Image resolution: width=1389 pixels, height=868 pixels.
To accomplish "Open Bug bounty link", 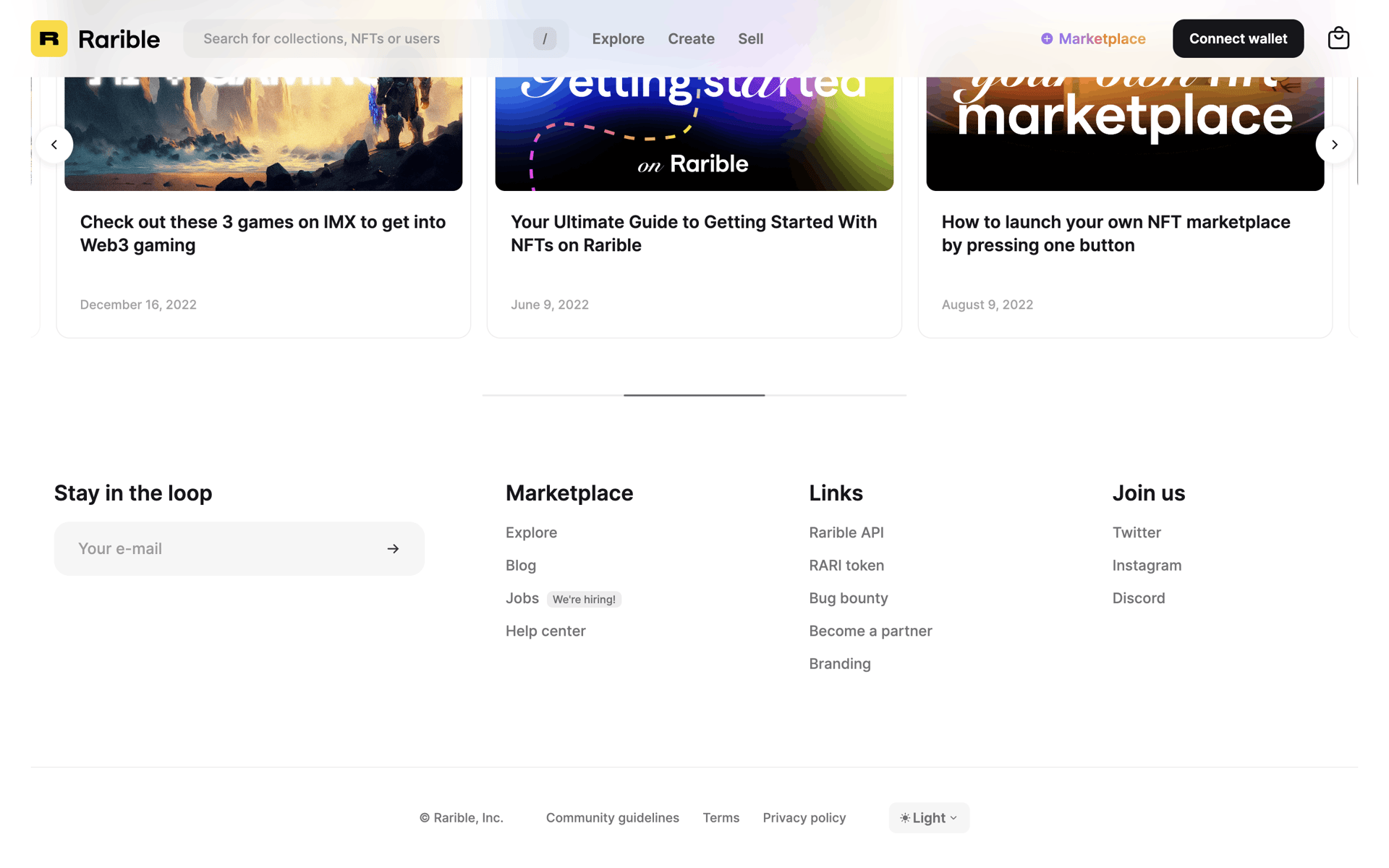I will [x=849, y=598].
